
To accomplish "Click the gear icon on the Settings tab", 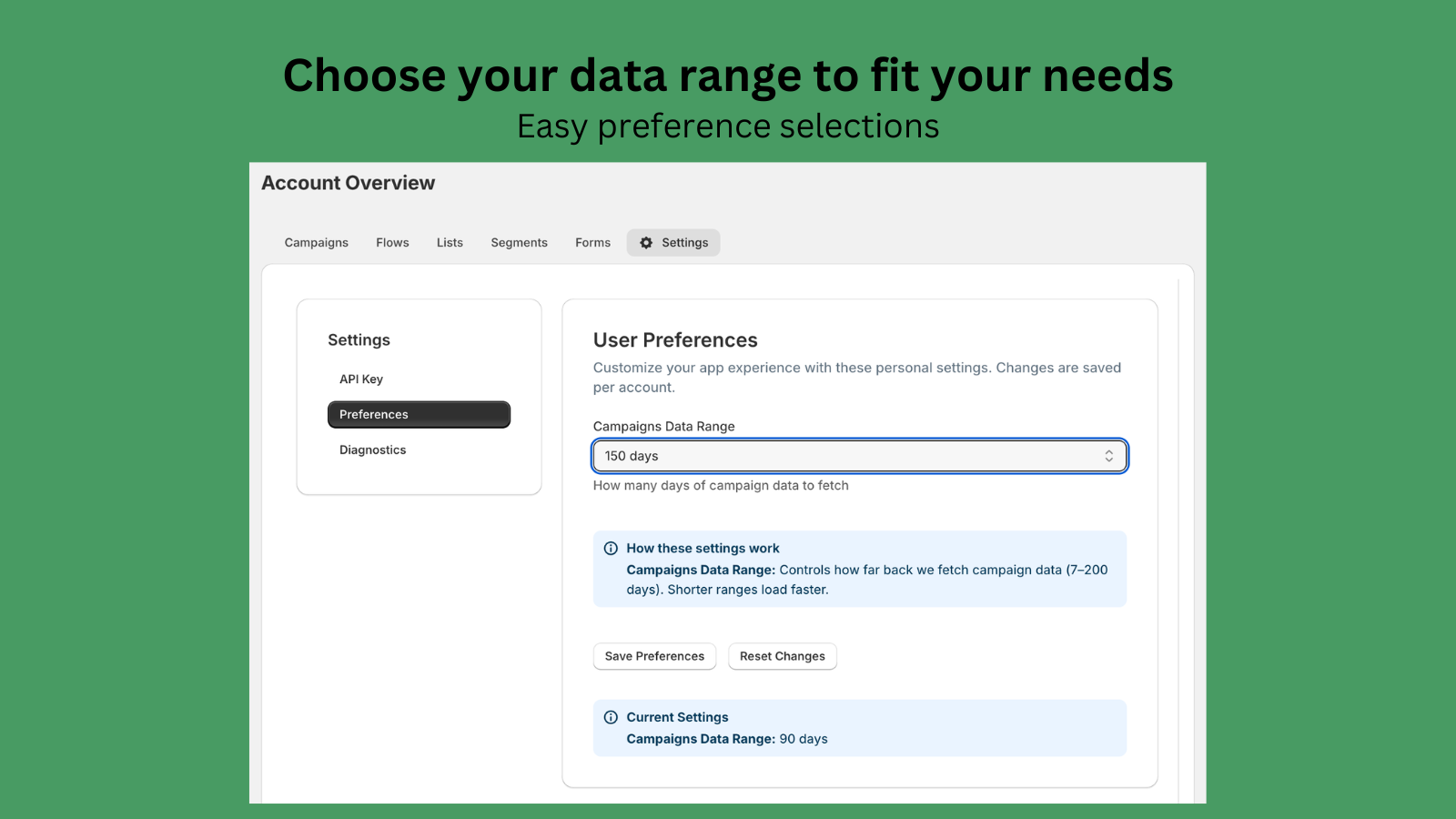I will (646, 242).
